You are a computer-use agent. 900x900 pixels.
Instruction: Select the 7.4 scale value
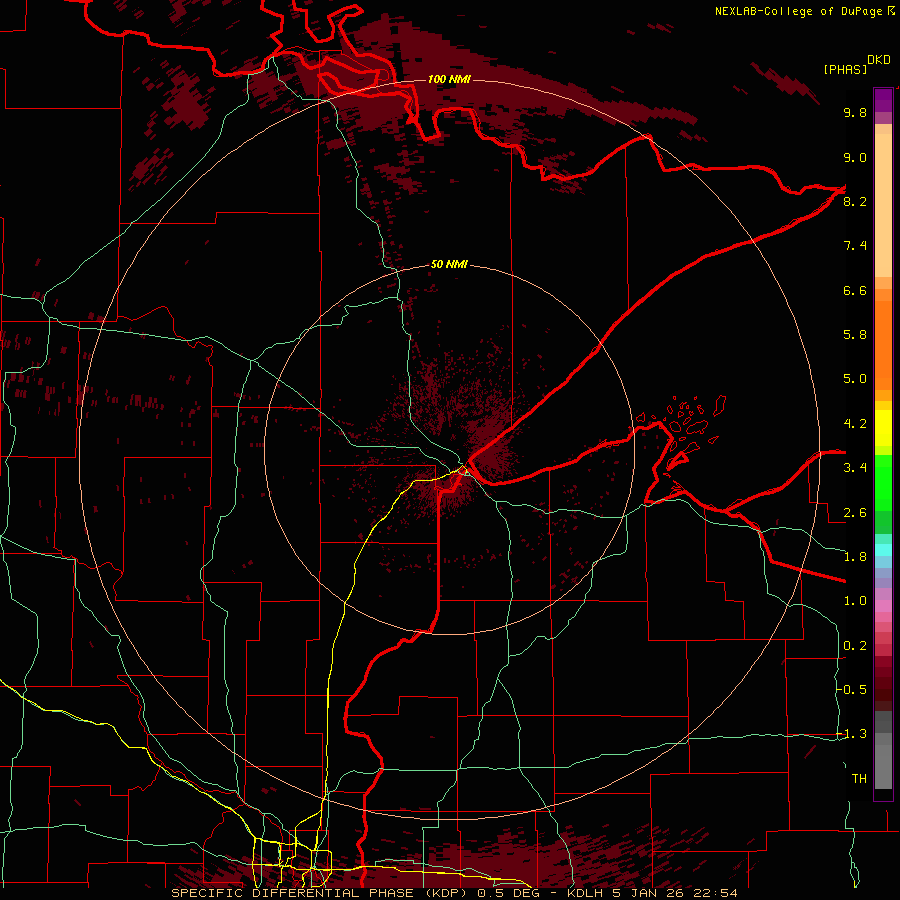point(855,246)
